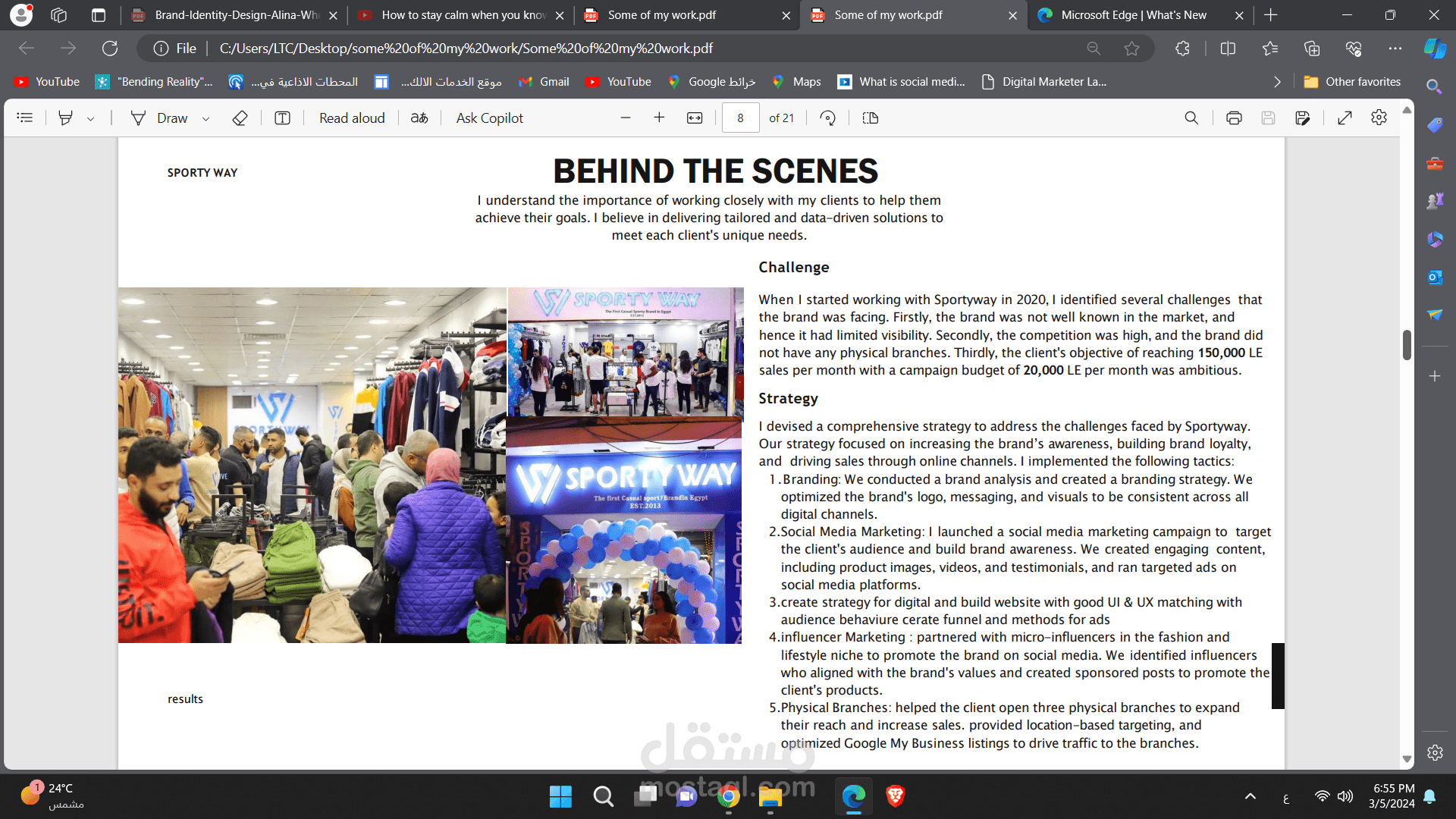Toggle Fit to width view

pos(695,118)
